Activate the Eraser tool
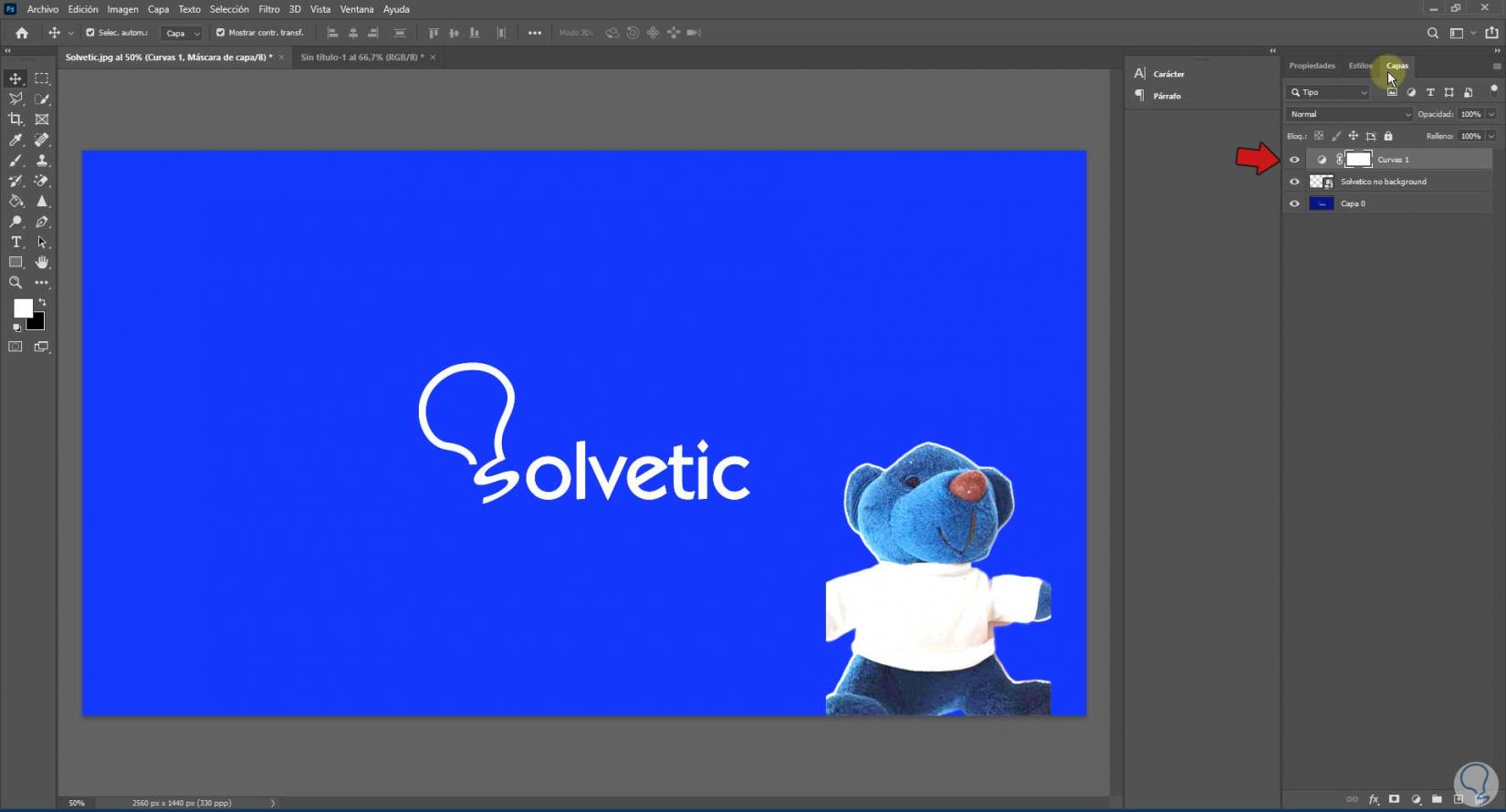 (x=42, y=181)
